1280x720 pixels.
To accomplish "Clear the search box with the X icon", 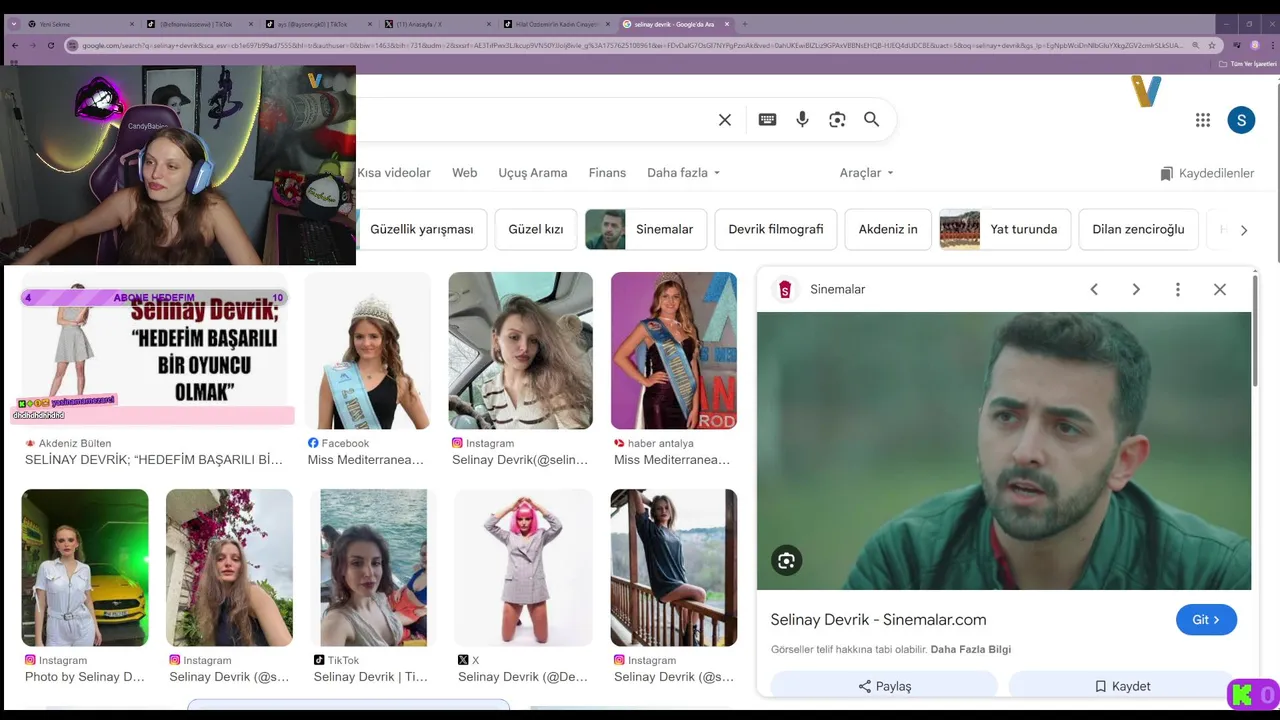I will tap(725, 120).
